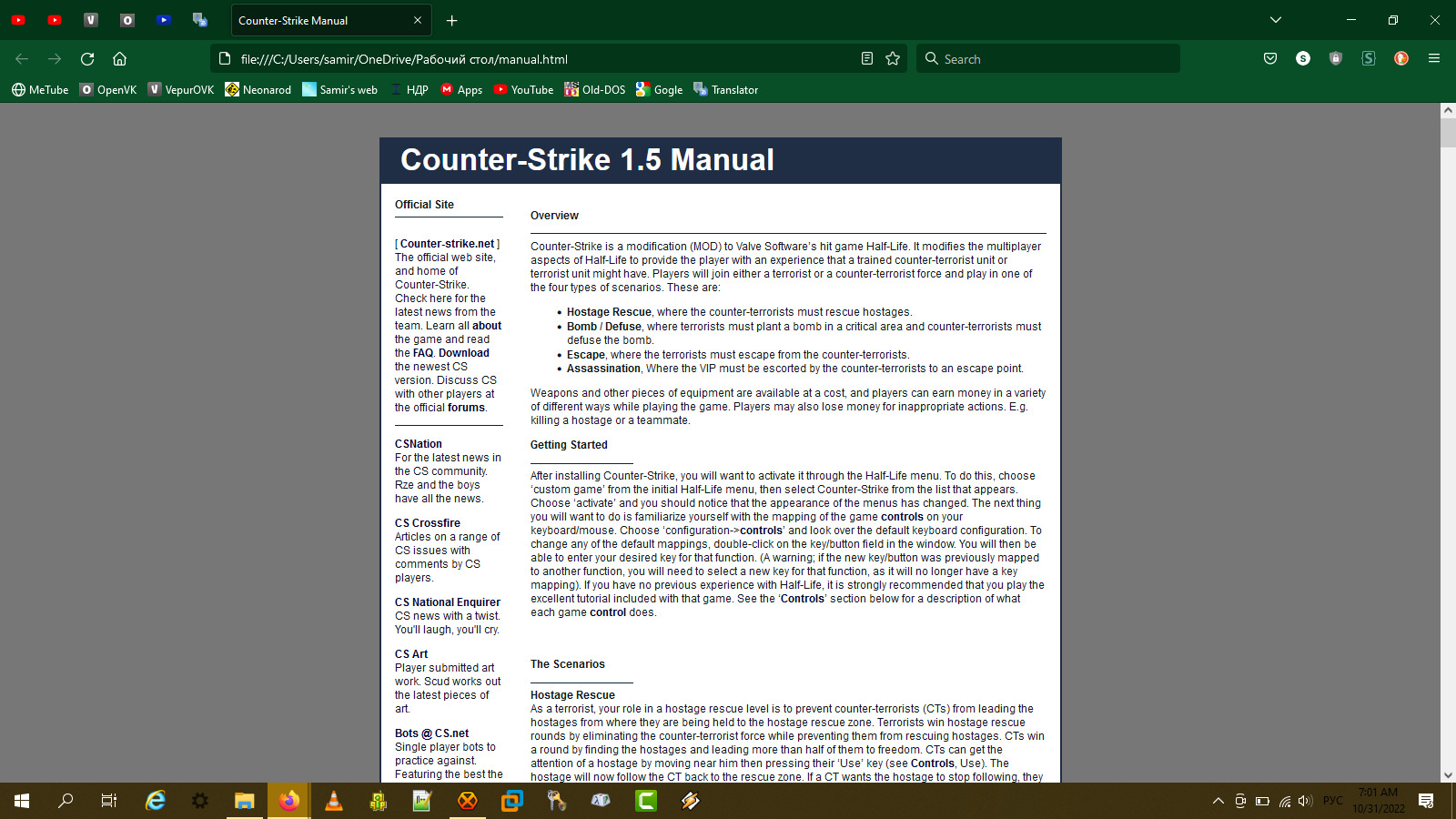
Task: Visit the CSNation link
Action: tap(419, 444)
